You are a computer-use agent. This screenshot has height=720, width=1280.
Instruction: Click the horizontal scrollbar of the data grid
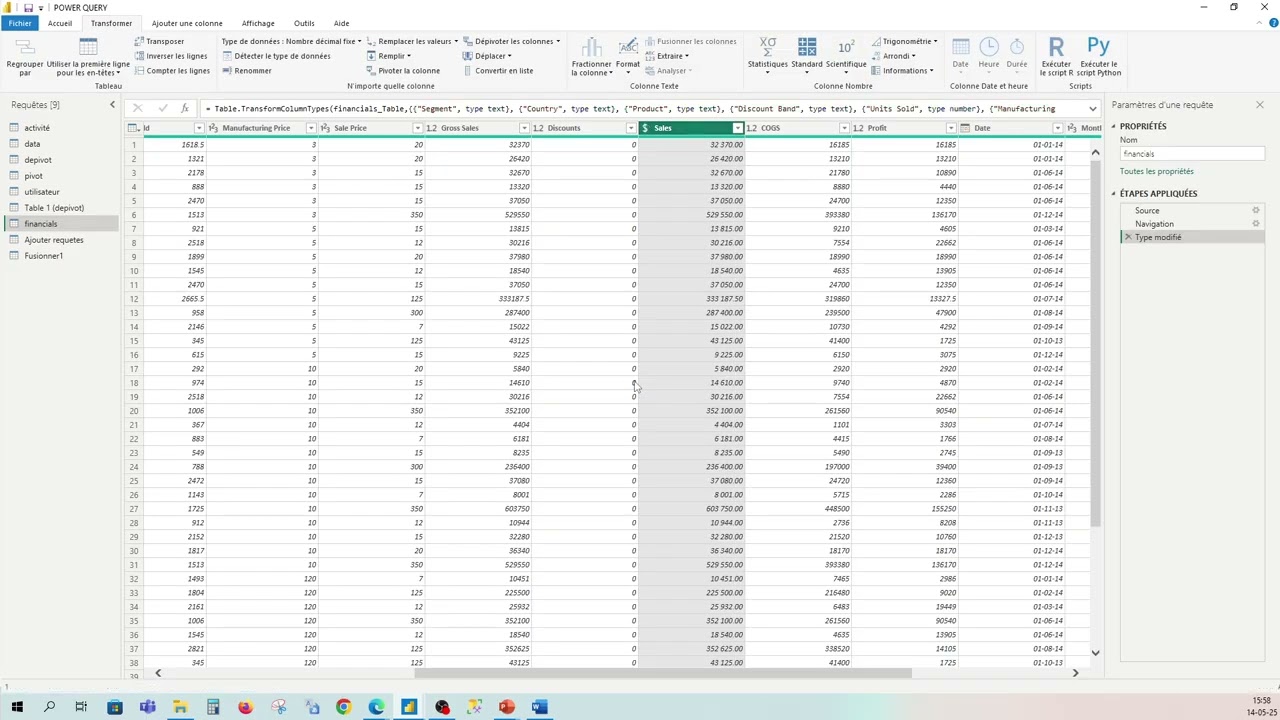(663, 673)
